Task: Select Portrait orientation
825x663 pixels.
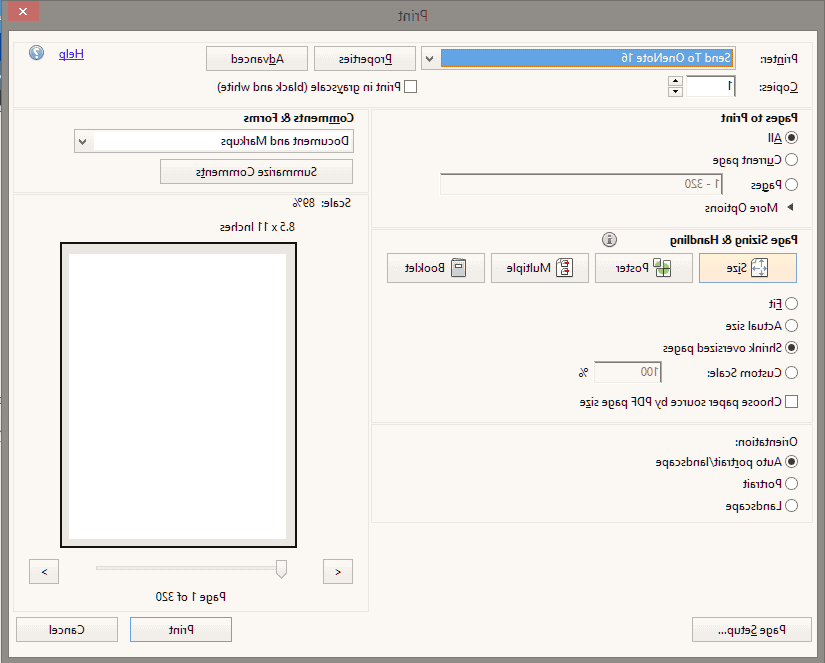Action: click(791, 484)
